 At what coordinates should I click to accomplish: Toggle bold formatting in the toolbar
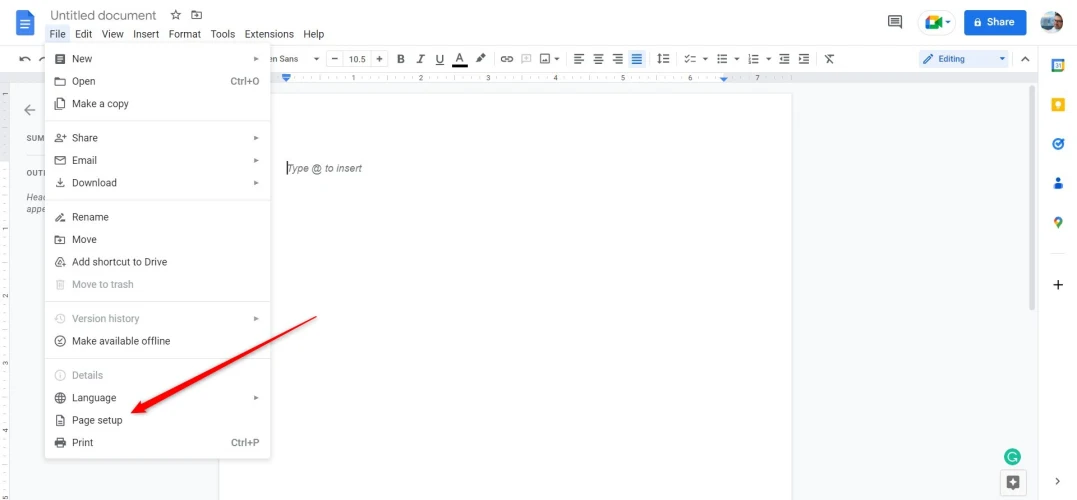pos(401,59)
